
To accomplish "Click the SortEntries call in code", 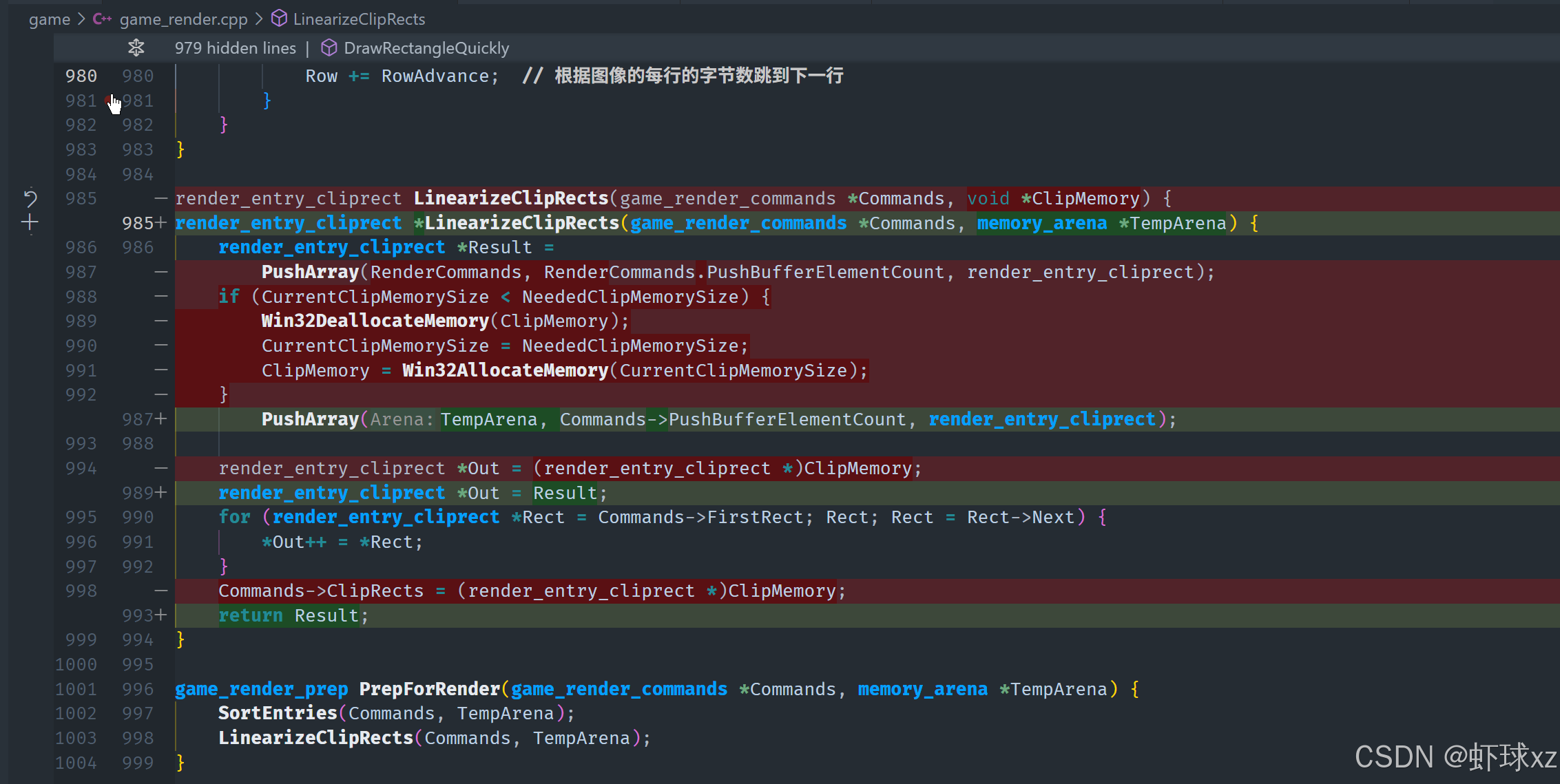I will point(278,713).
